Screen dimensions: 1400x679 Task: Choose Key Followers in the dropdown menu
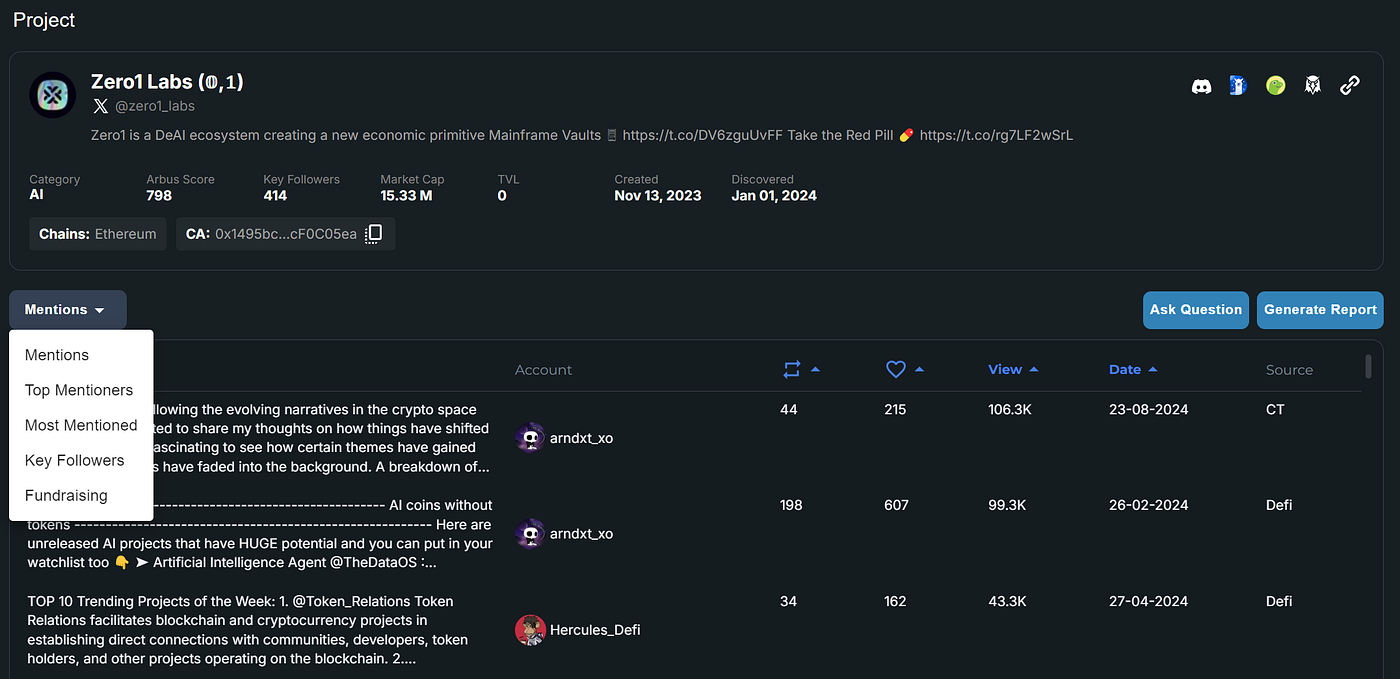pos(75,460)
